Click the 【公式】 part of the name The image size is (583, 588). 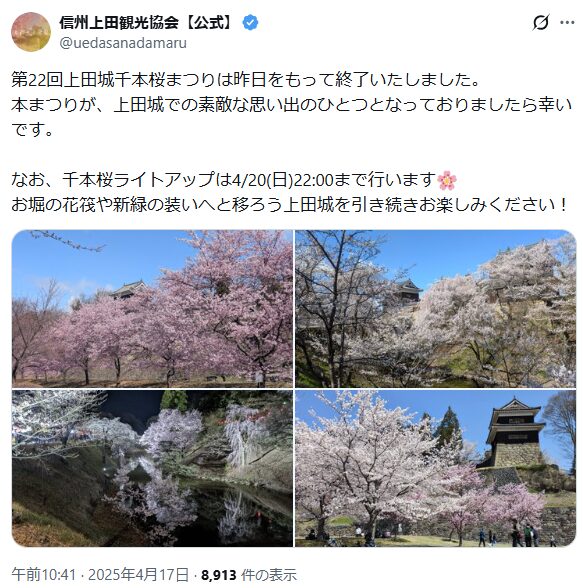[x=208, y=23]
